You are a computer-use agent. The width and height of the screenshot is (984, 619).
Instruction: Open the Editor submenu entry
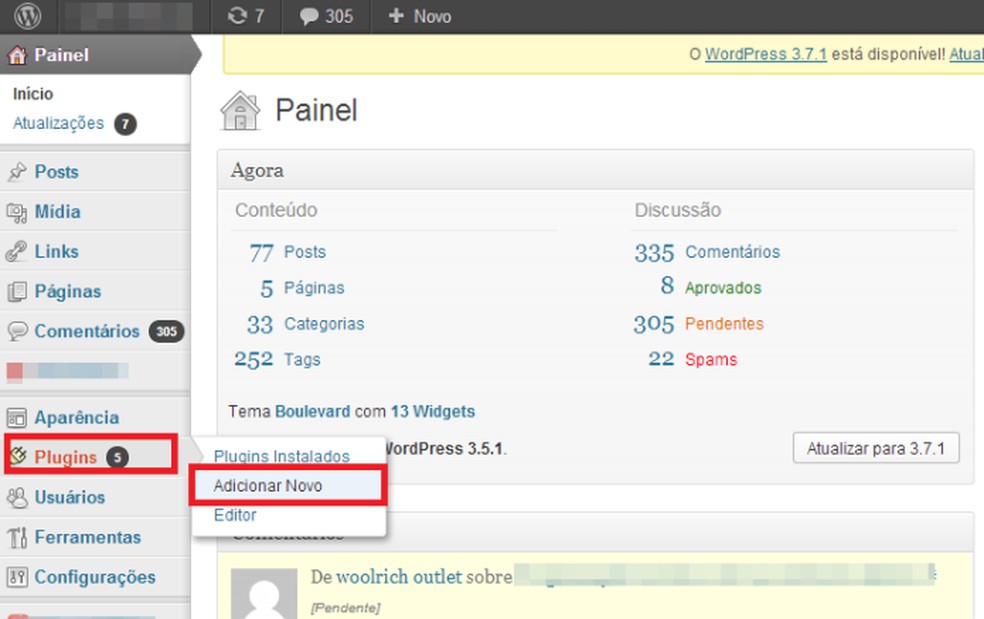pyautogui.click(x=236, y=515)
